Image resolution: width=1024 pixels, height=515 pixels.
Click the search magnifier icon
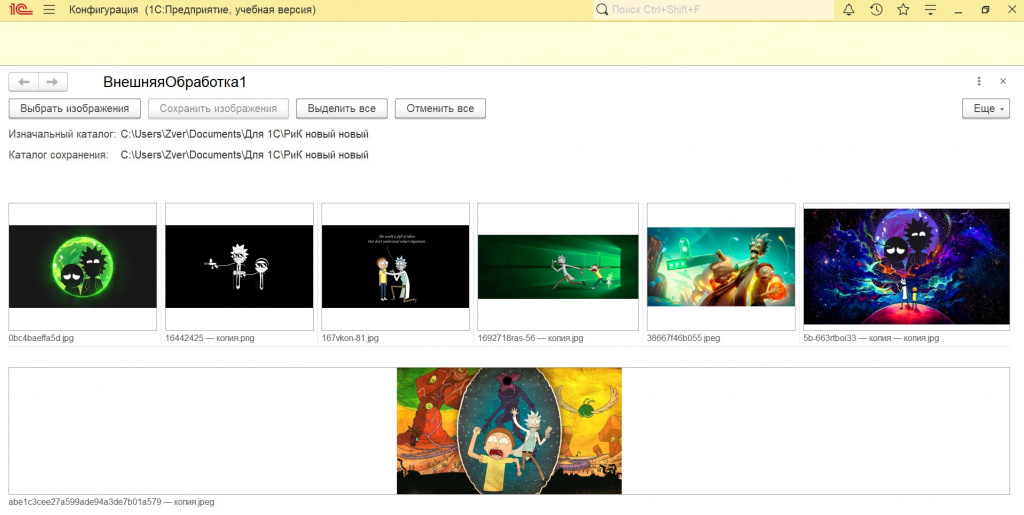(602, 10)
